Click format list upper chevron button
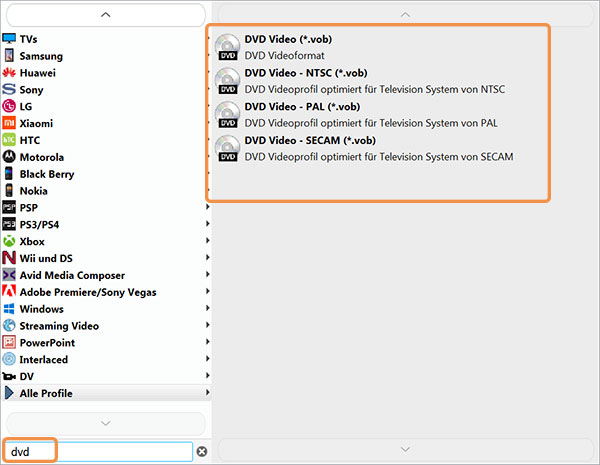The image size is (600, 465). tap(405, 15)
